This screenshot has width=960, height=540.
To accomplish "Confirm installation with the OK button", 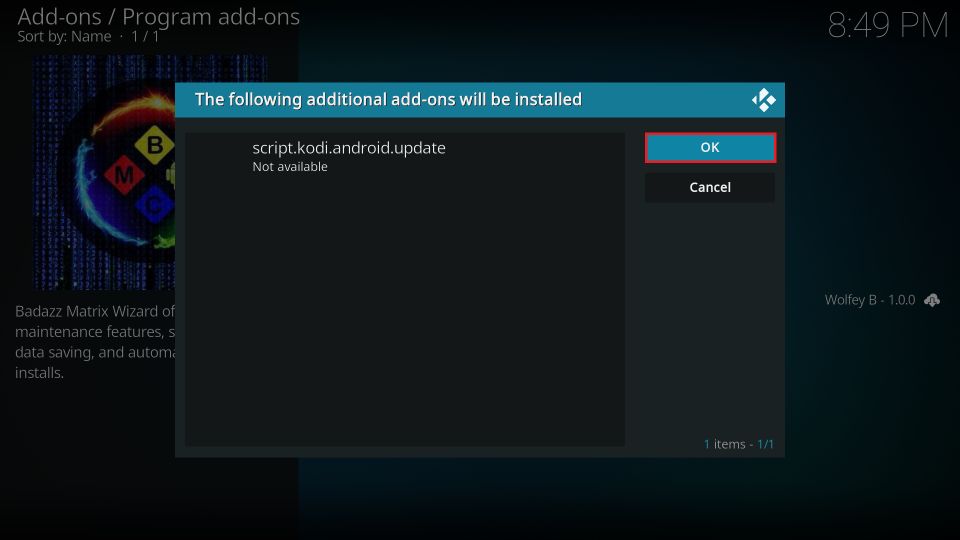I will pos(710,148).
